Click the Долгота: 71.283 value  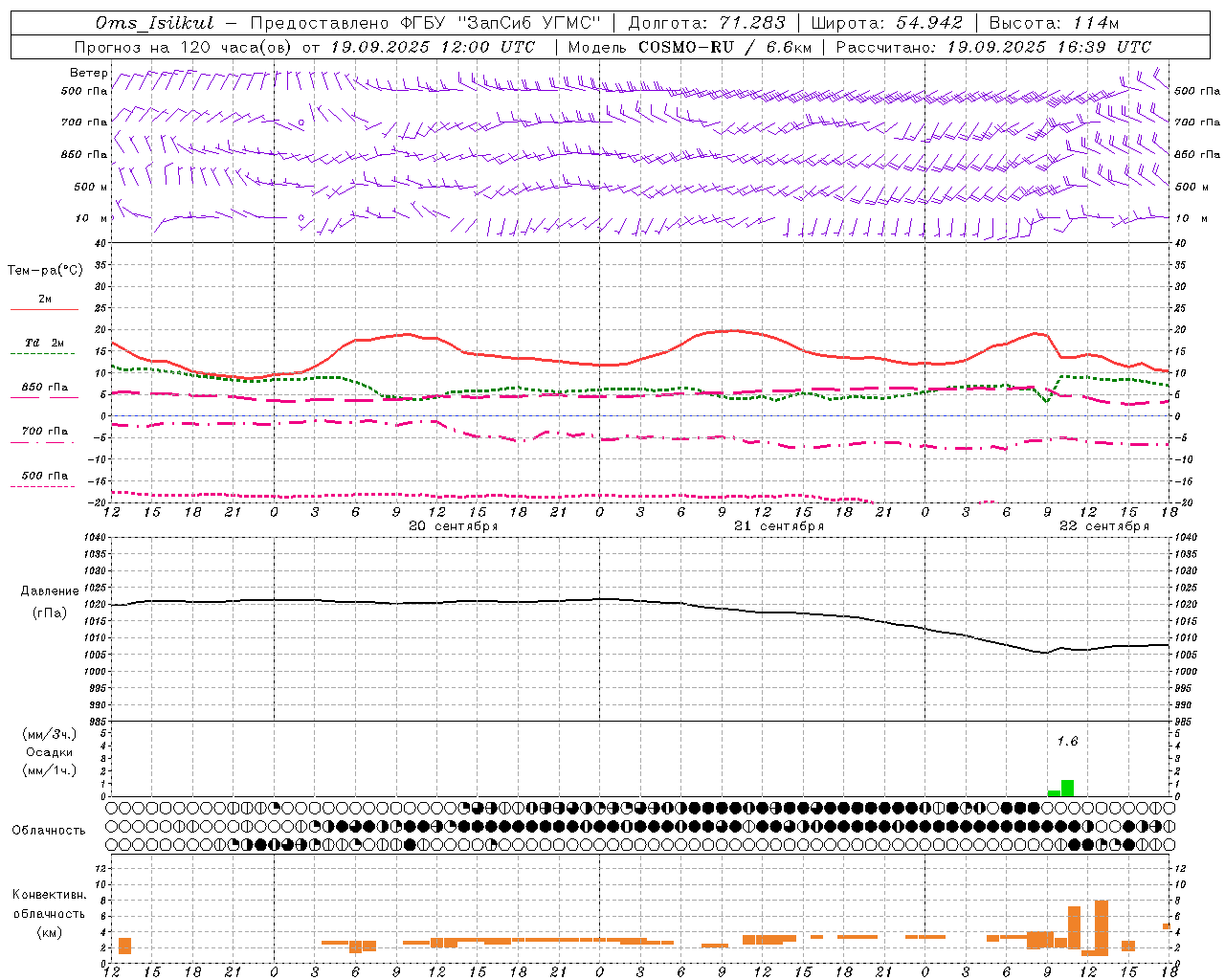(706, 23)
